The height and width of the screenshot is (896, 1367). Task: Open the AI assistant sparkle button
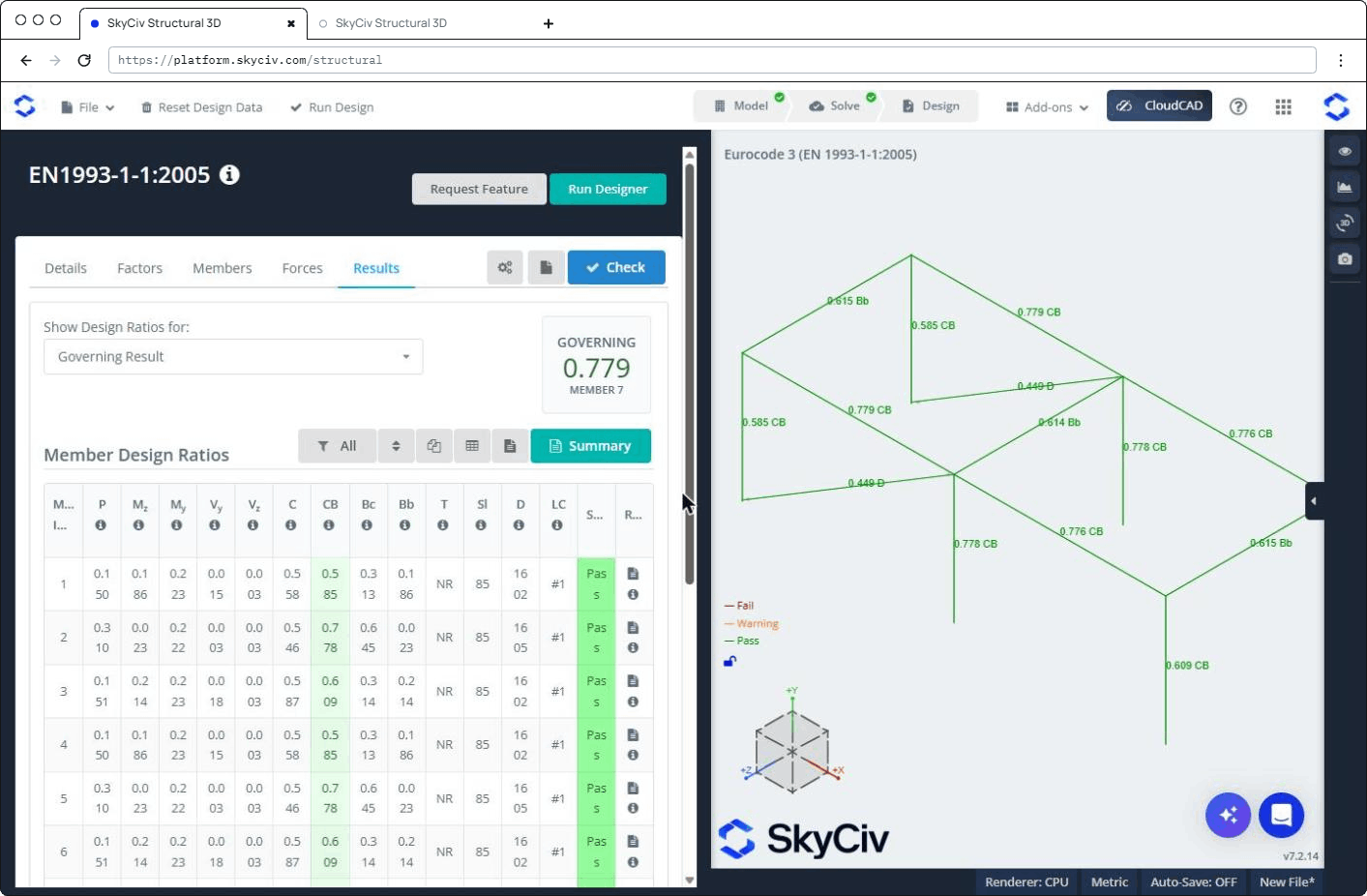point(1229,816)
